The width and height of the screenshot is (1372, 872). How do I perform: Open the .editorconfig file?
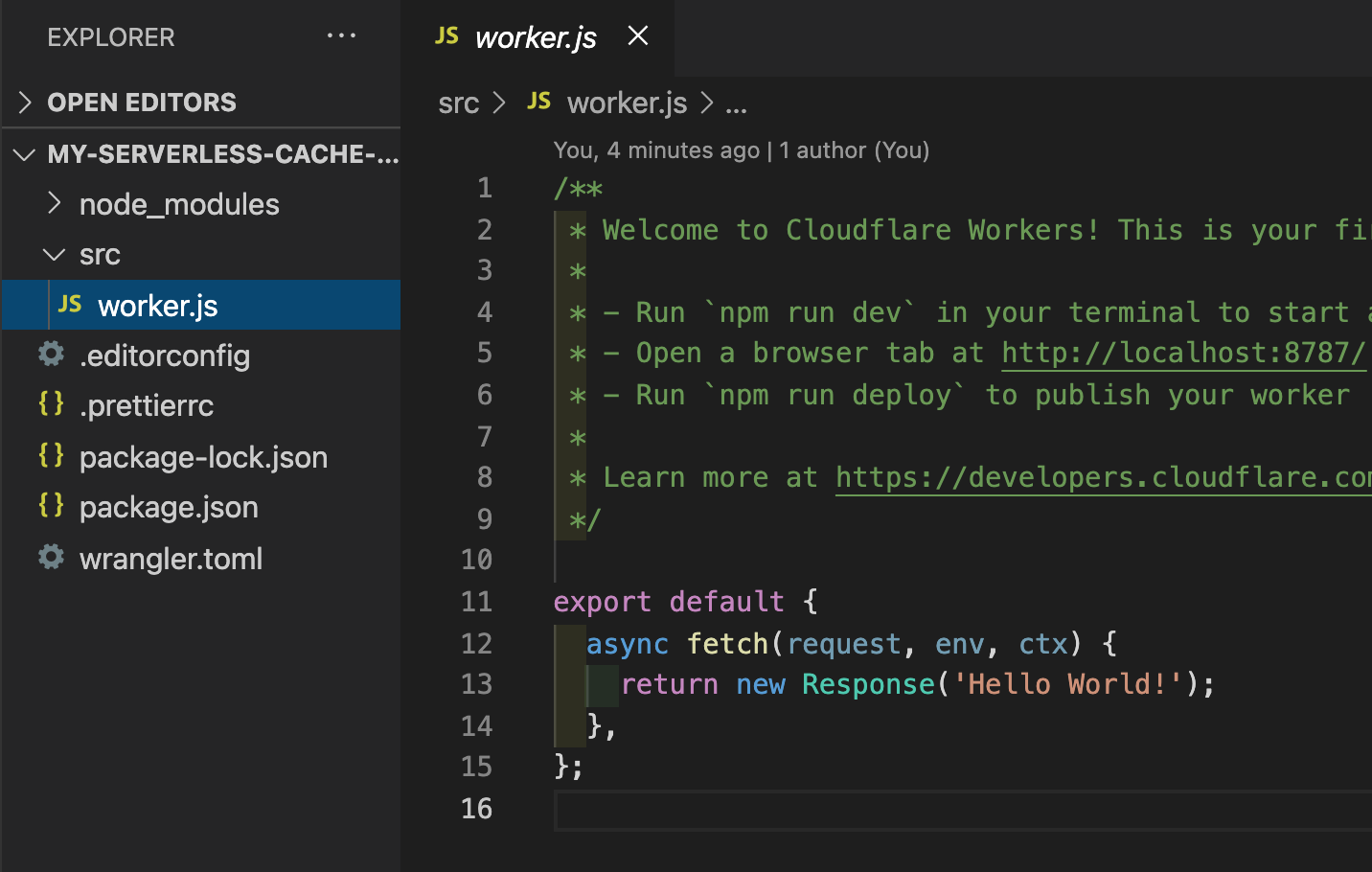164,356
